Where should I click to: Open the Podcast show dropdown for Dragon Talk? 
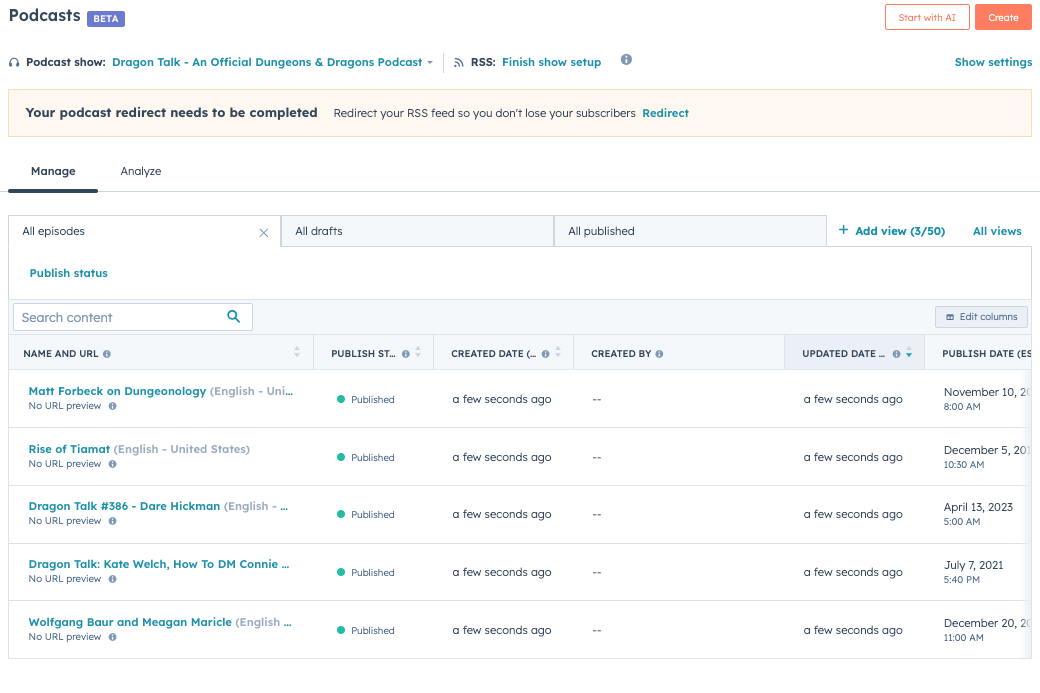pyautogui.click(x=273, y=62)
